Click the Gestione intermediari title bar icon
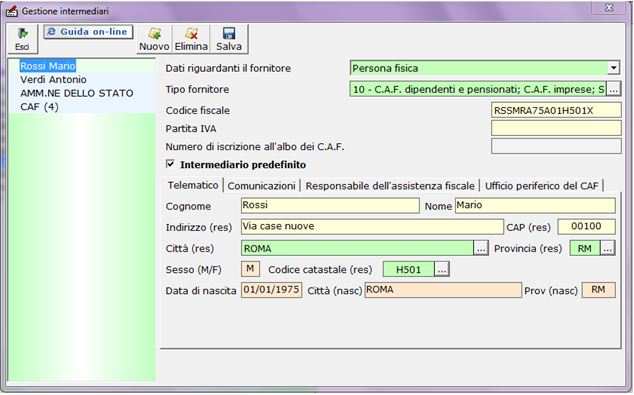The image size is (634, 395). 11,11
